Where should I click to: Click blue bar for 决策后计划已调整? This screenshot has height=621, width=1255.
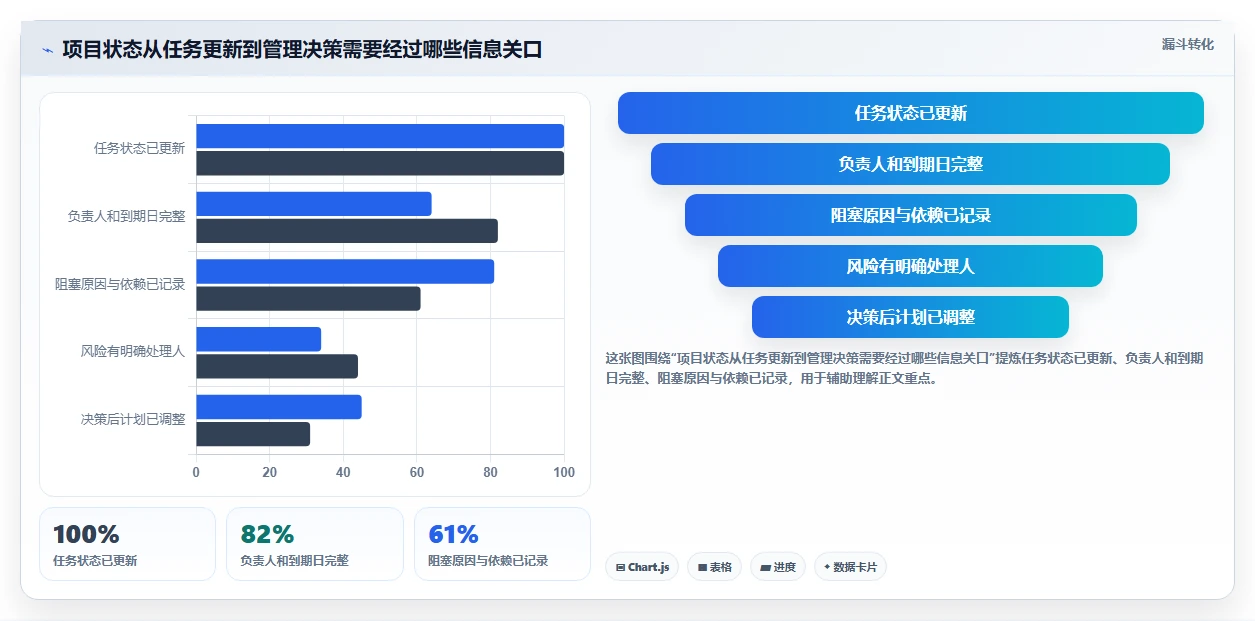point(279,407)
